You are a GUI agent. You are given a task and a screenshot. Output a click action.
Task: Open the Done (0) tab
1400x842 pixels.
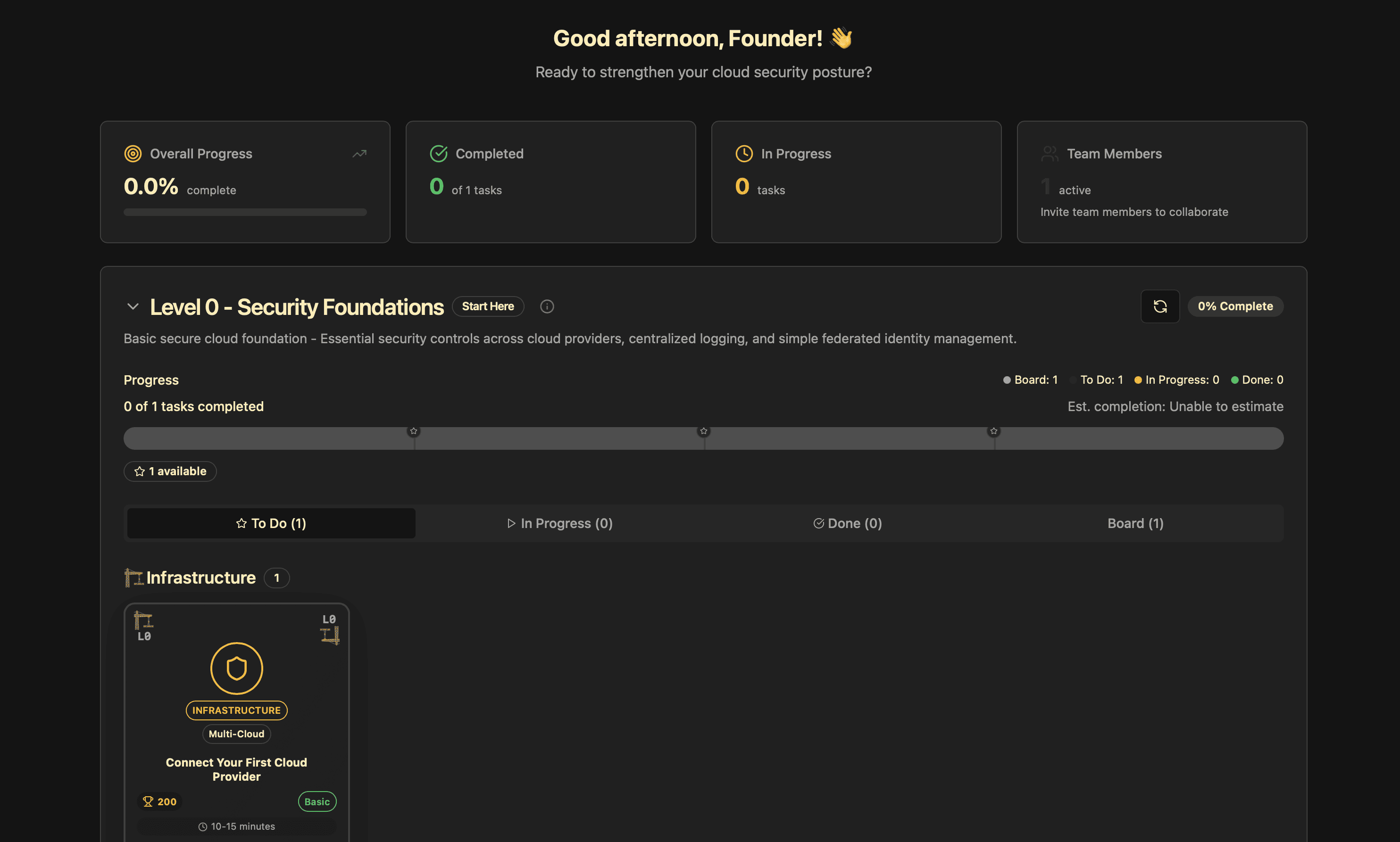pos(848,523)
